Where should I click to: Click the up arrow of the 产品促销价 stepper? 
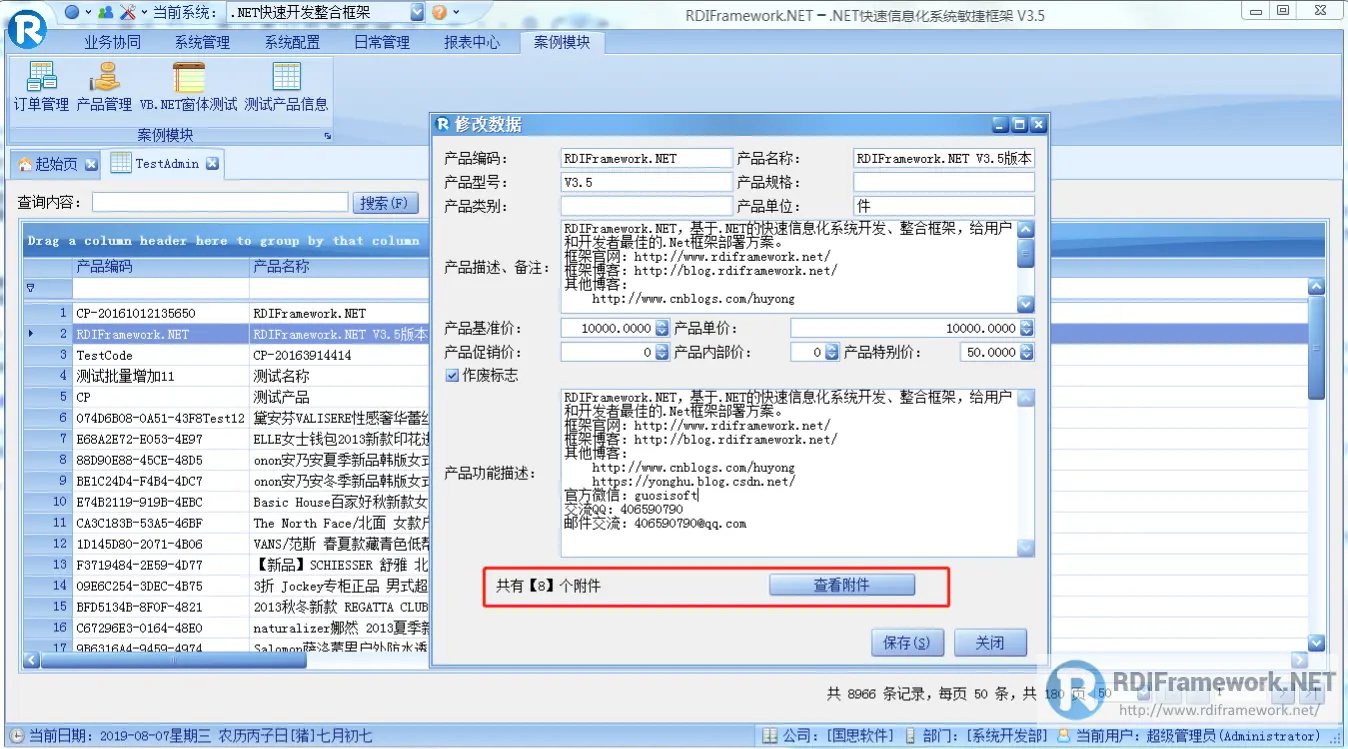pos(663,348)
